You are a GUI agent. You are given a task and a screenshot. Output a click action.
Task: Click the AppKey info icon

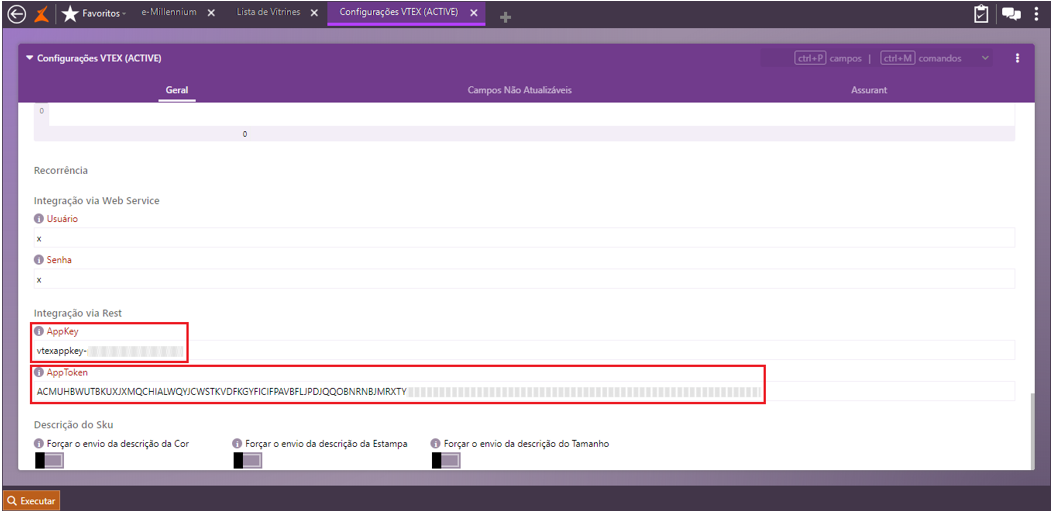(38, 331)
